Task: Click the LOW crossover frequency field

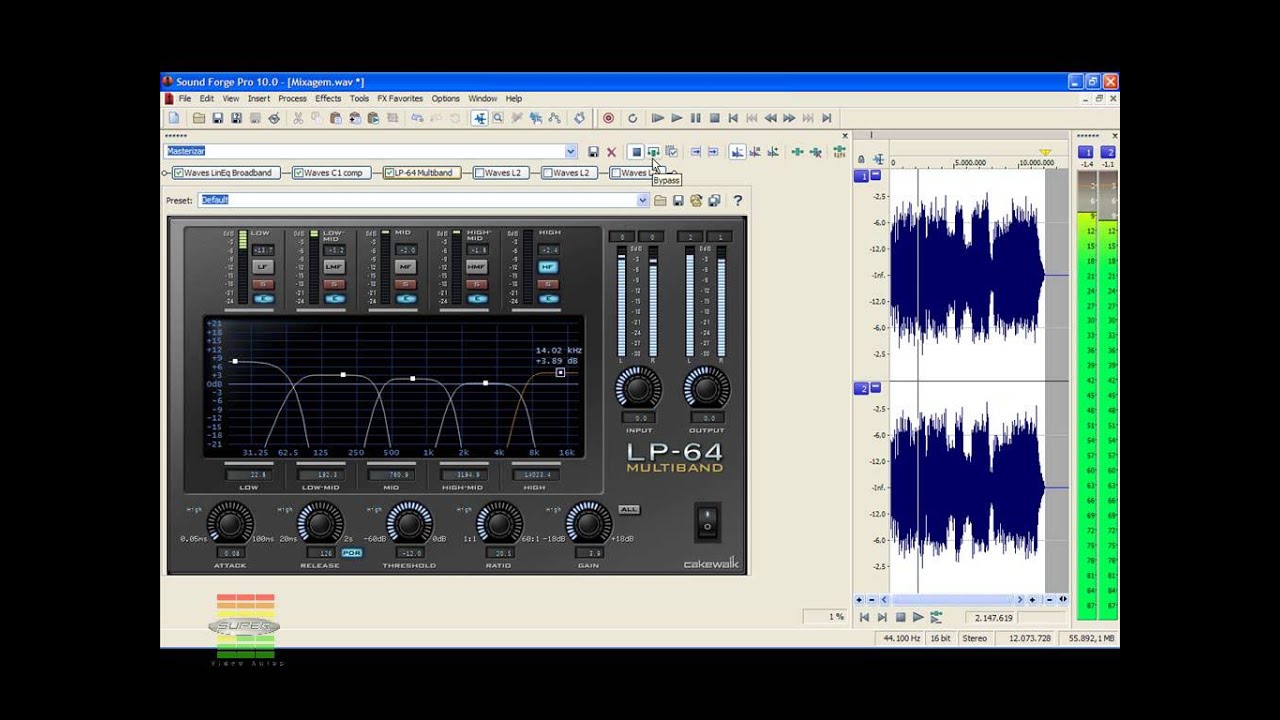Action: (x=249, y=475)
